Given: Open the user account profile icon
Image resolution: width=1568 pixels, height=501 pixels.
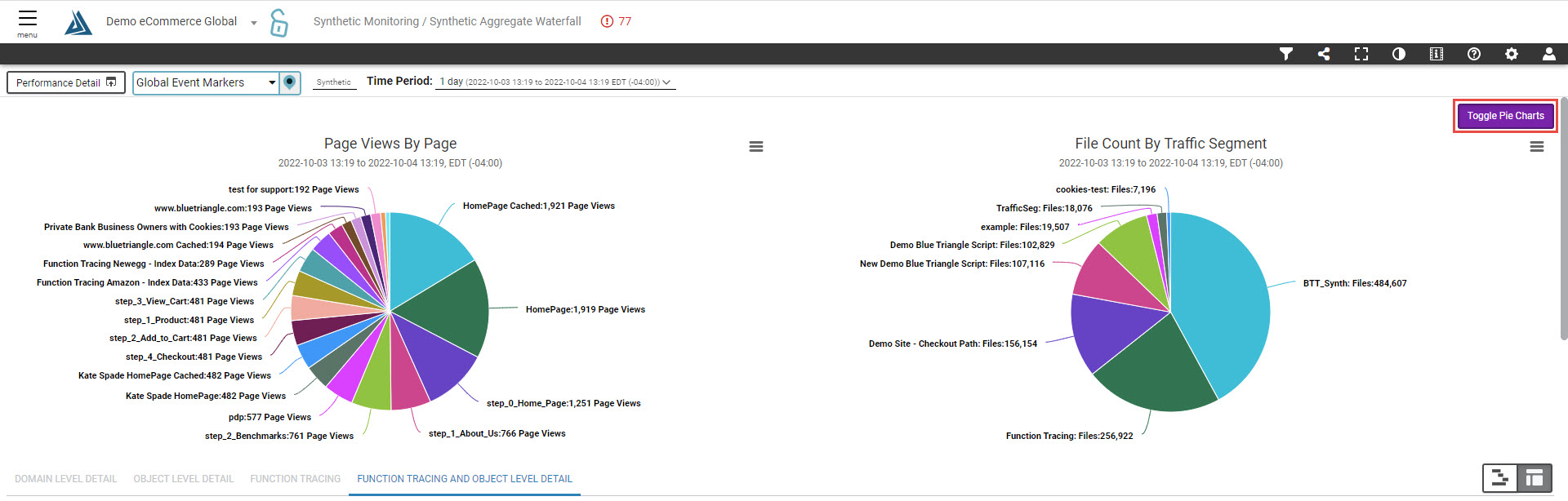Looking at the screenshot, I should pyautogui.click(x=1548, y=54).
